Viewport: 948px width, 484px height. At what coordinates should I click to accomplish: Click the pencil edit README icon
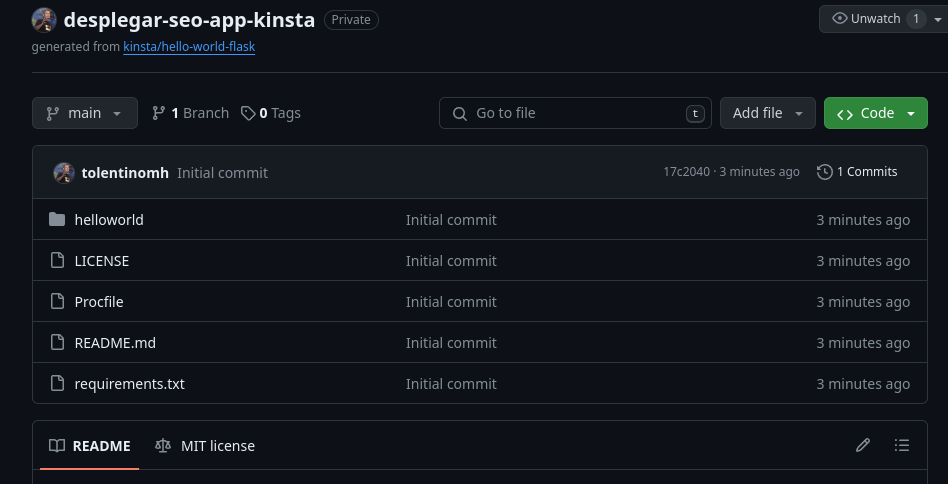(x=863, y=445)
